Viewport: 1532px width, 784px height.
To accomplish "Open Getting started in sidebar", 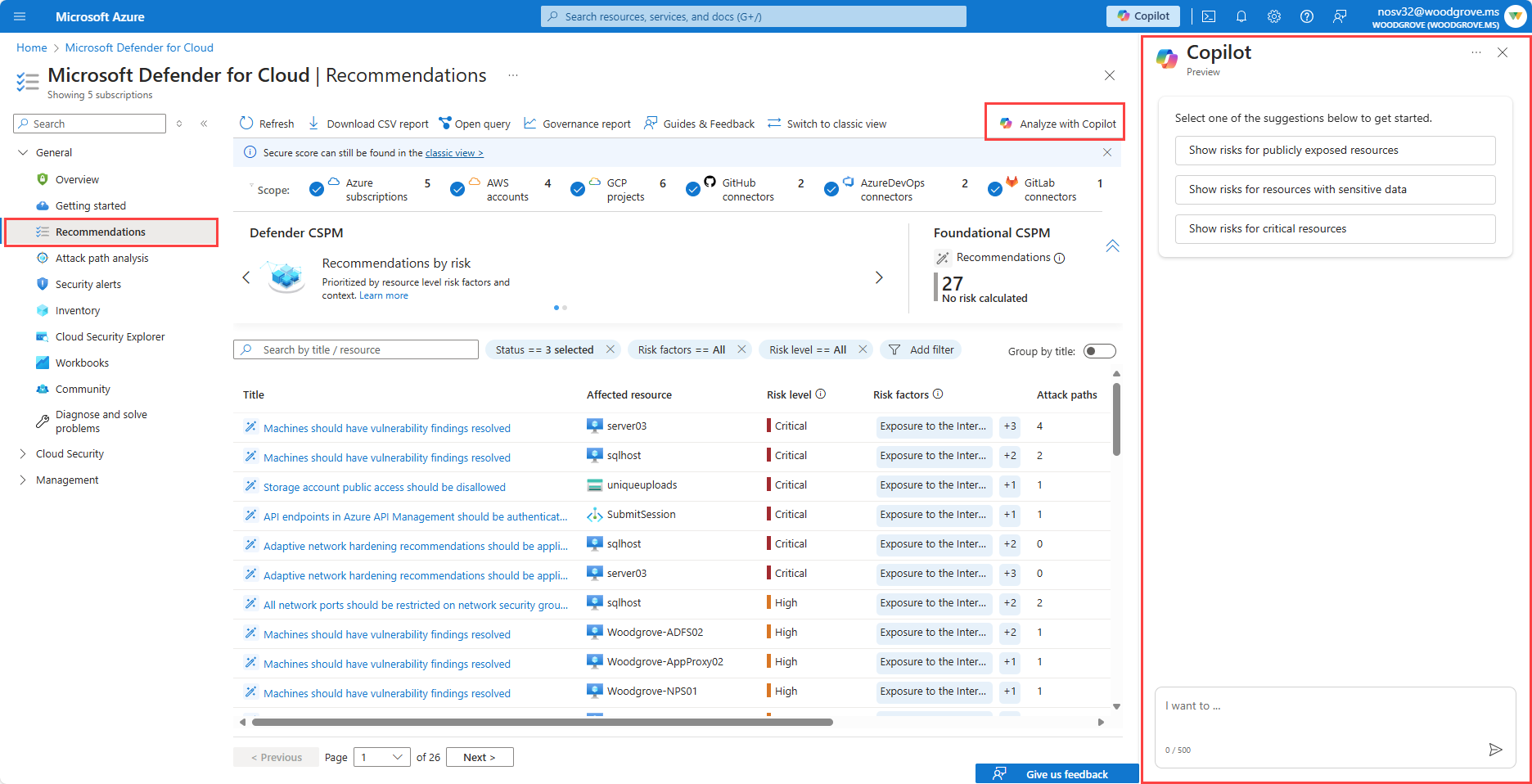I will (90, 205).
